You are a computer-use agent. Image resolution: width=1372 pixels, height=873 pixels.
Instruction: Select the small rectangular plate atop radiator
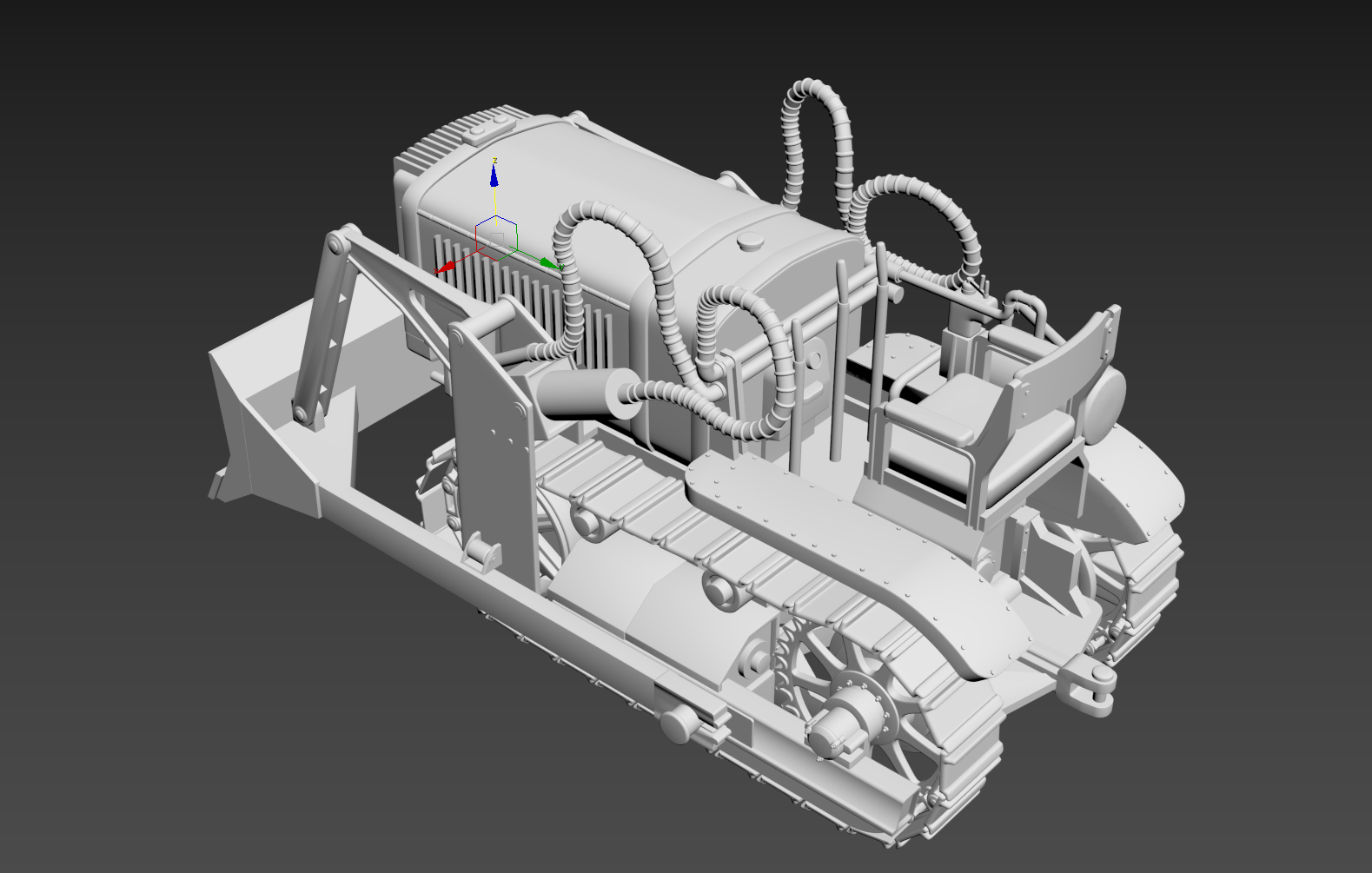483,129
